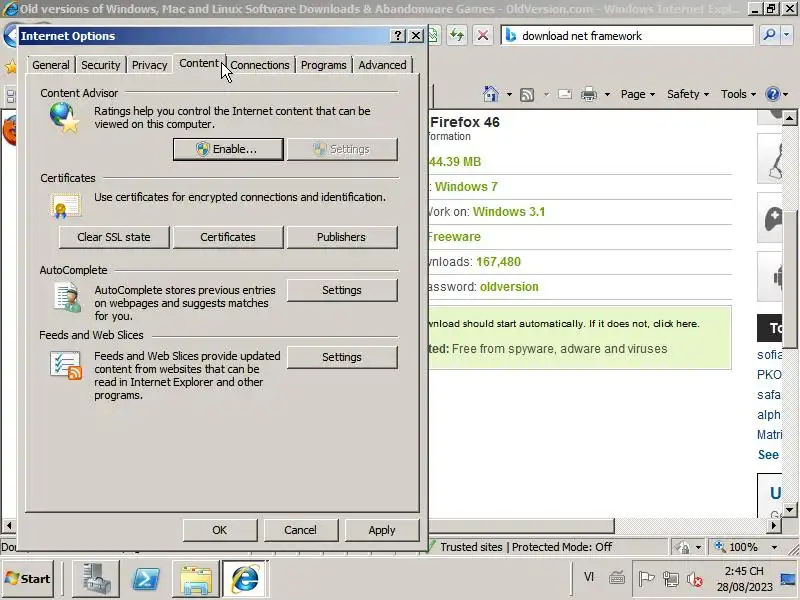Click the Feeds and Web Slices RSS icon
Image resolution: width=800 pixels, height=600 pixels.
pyautogui.click(x=66, y=365)
